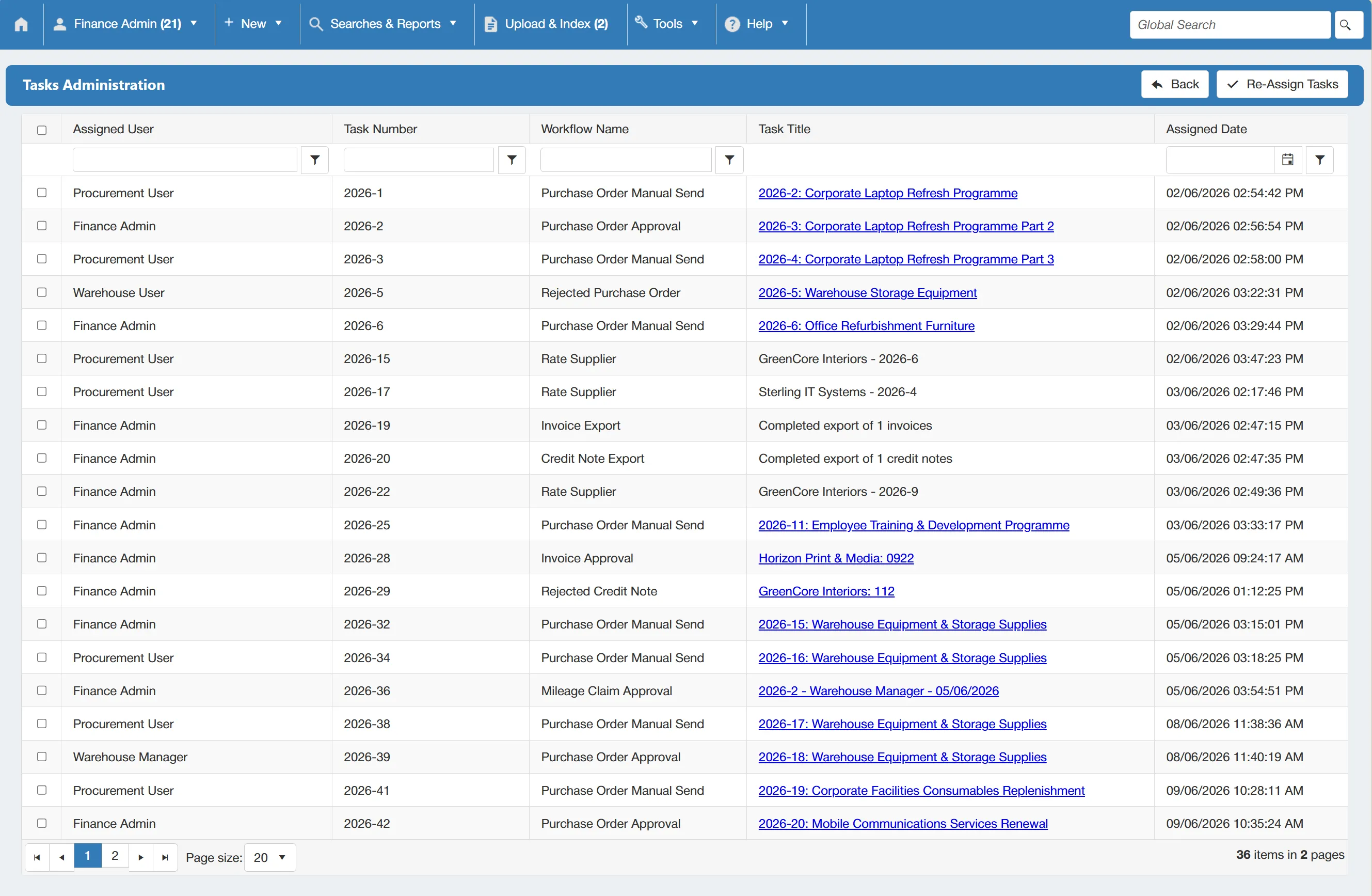Image resolution: width=1372 pixels, height=896 pixels.
Task: Open the Page size dropdown
Action: click(x=270, y=857)
